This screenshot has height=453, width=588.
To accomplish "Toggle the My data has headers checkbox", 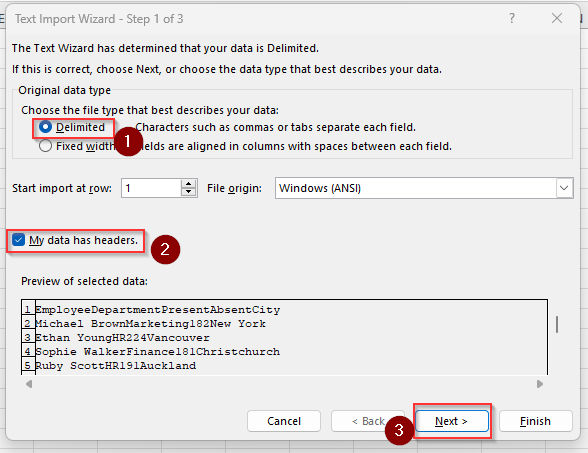I will point(18,240).
